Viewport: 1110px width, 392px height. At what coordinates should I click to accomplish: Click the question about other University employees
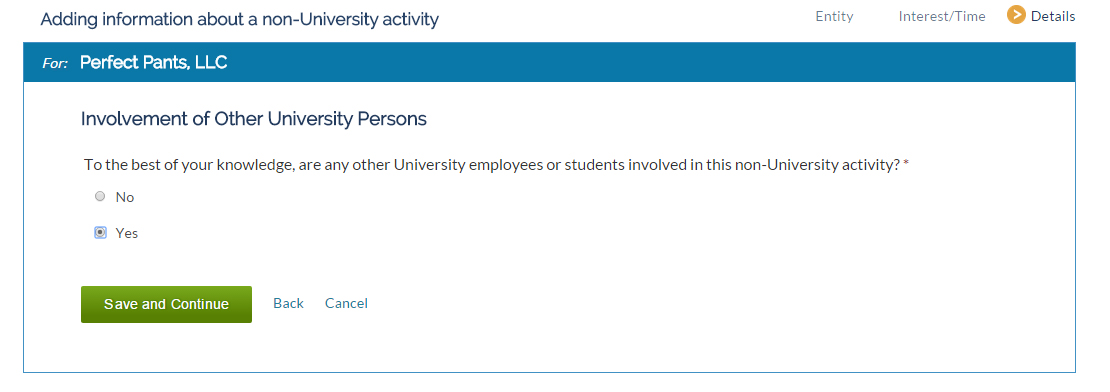pyautogui.click(x=491, y=165)
